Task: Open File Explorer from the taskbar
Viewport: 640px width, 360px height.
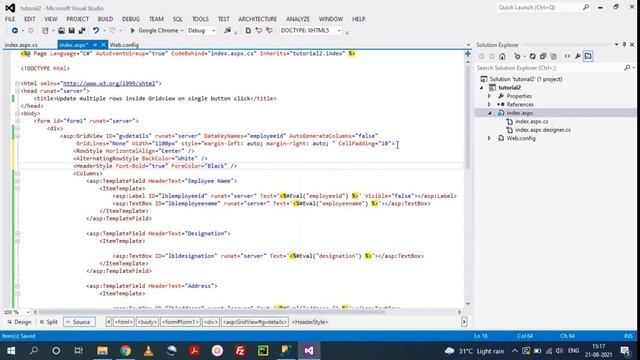Action: 102,351
